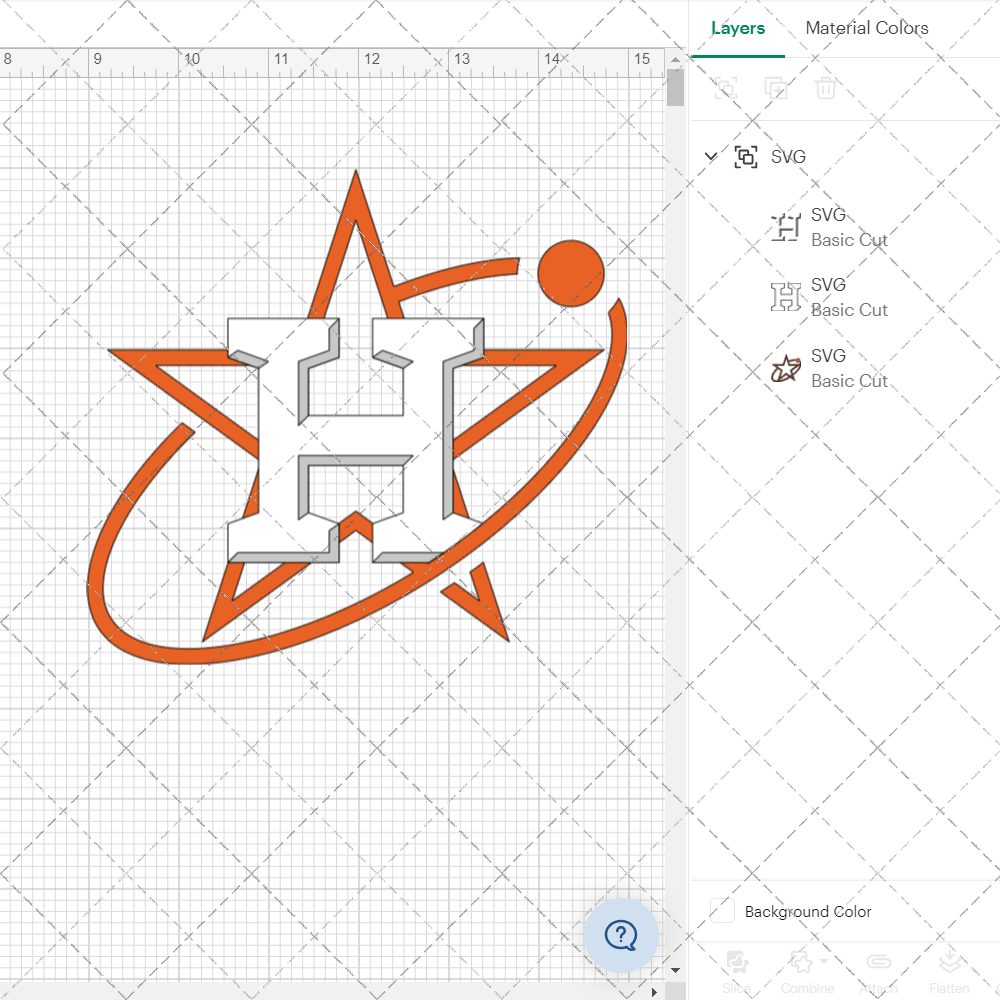Click the Group icon in Layers toolbar
Screen dimensions: 1000x1000
[x=726, y=88]
